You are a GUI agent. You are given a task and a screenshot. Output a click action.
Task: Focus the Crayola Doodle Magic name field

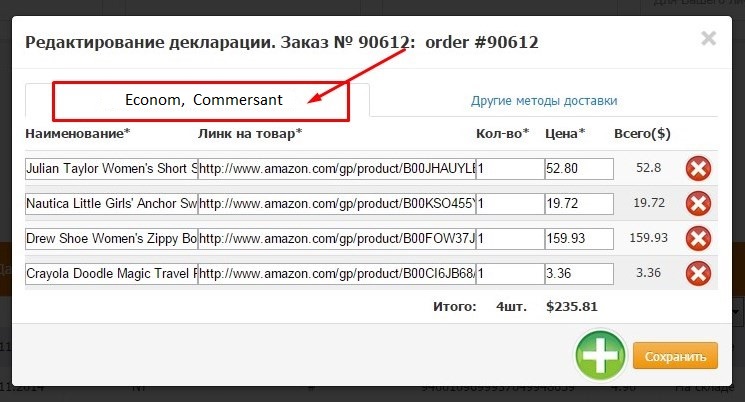[x=111, y=273]
